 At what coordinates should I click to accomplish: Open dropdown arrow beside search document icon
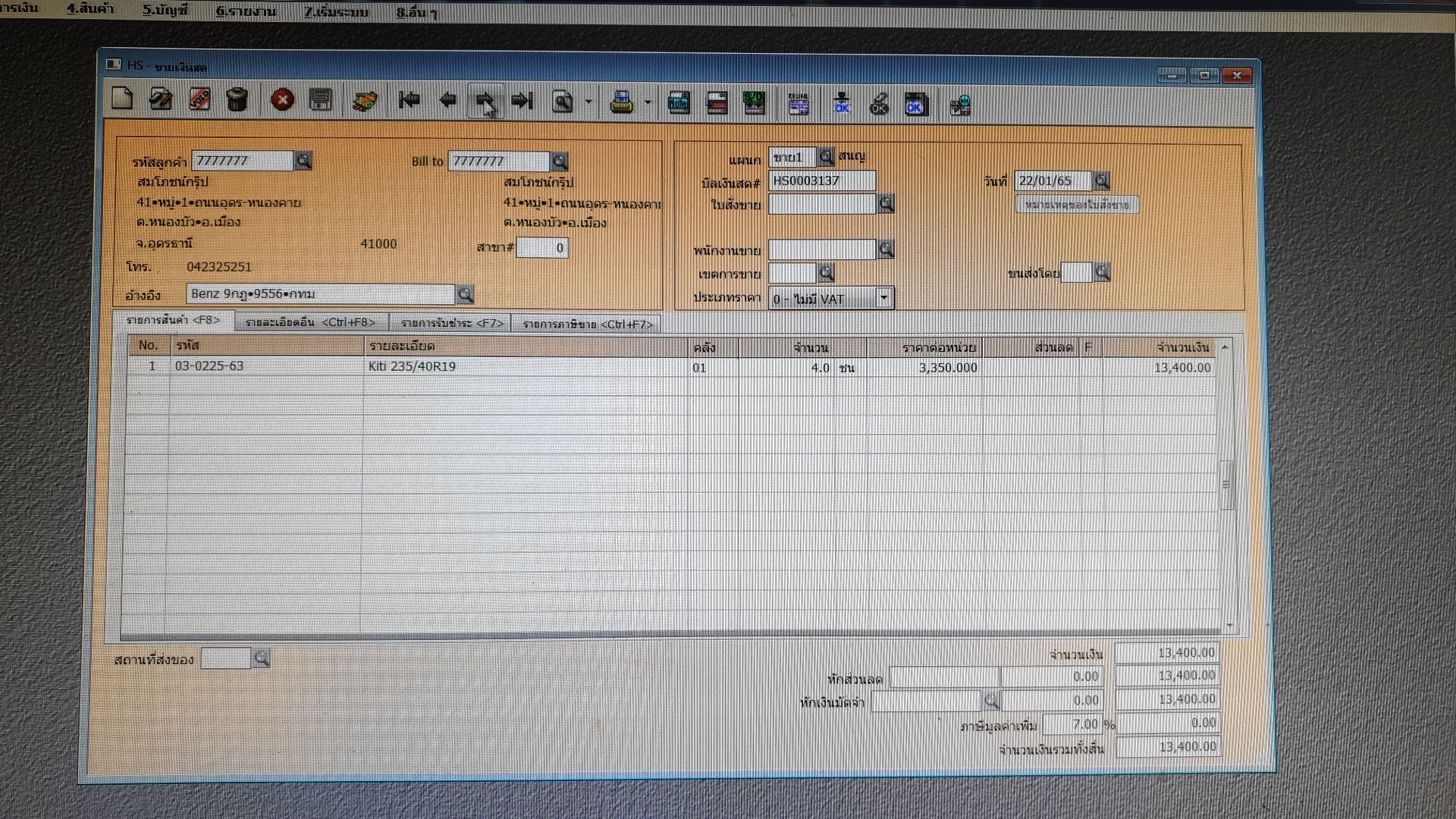coord(588,102)
